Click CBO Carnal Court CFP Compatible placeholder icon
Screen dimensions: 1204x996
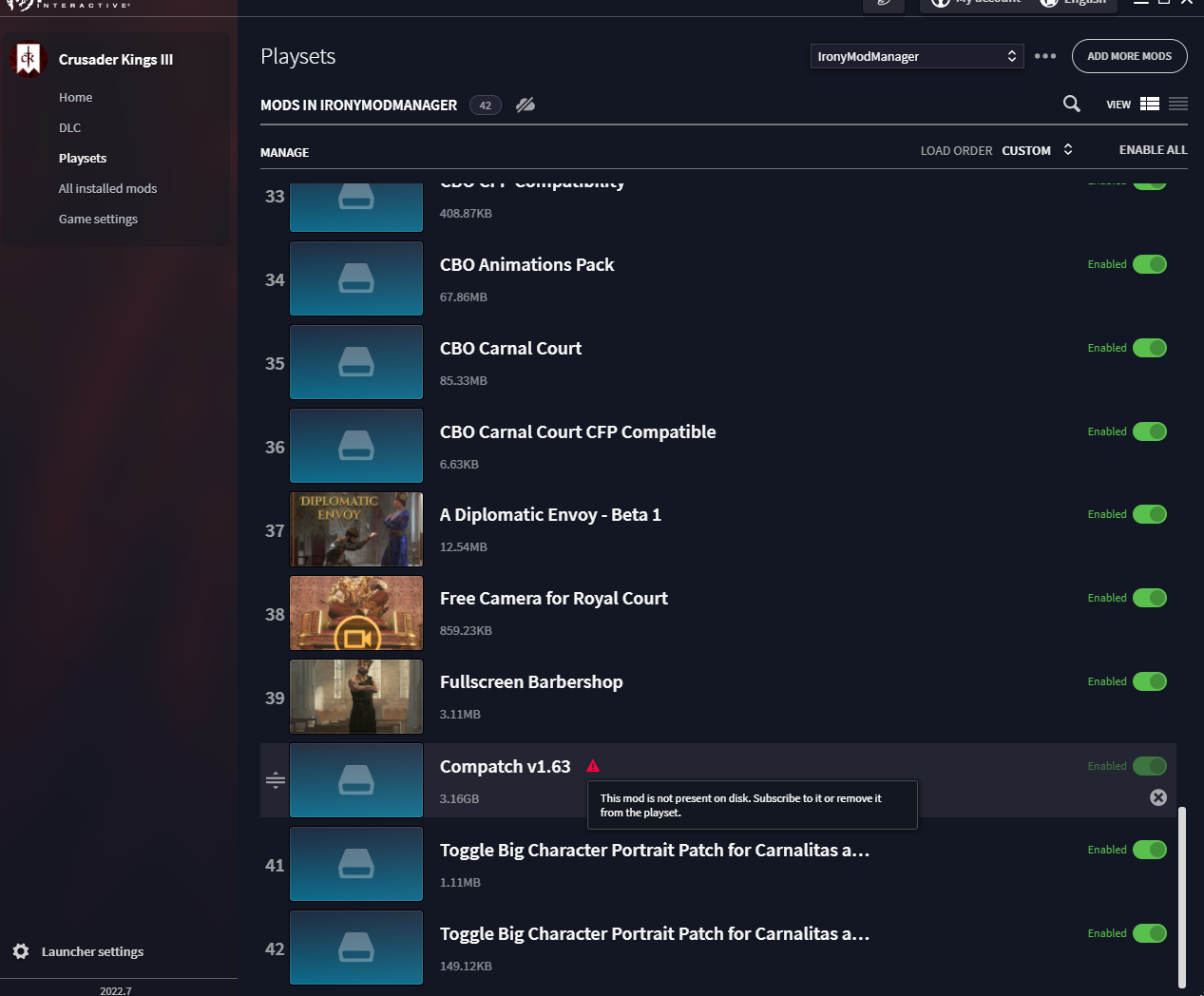356,446
